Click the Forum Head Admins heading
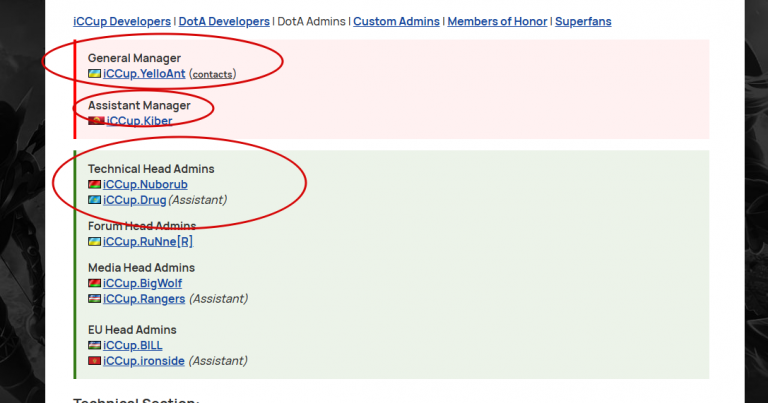 coord(142,226)
